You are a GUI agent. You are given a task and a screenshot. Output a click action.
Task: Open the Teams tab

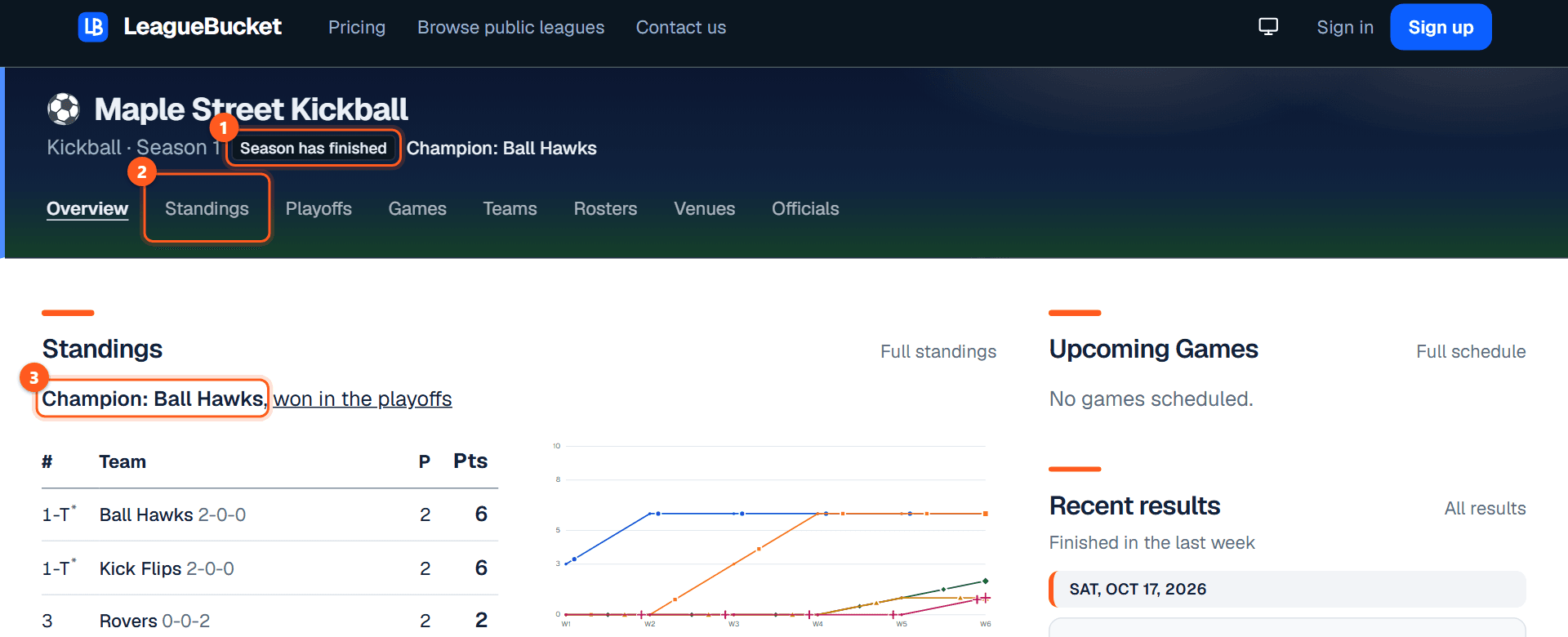(510, 208)
